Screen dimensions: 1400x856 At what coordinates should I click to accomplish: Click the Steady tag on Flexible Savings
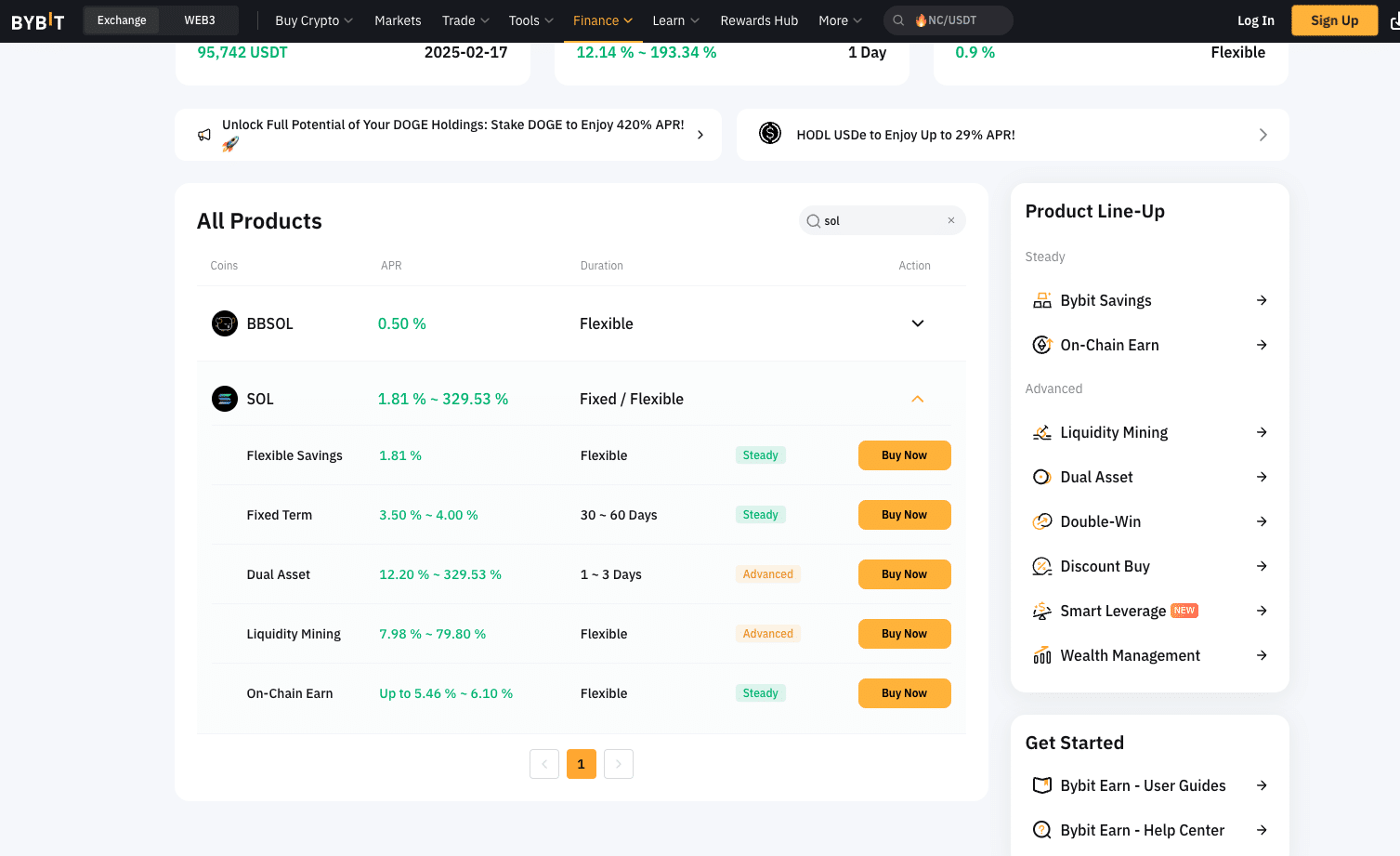tap(760, 455)
